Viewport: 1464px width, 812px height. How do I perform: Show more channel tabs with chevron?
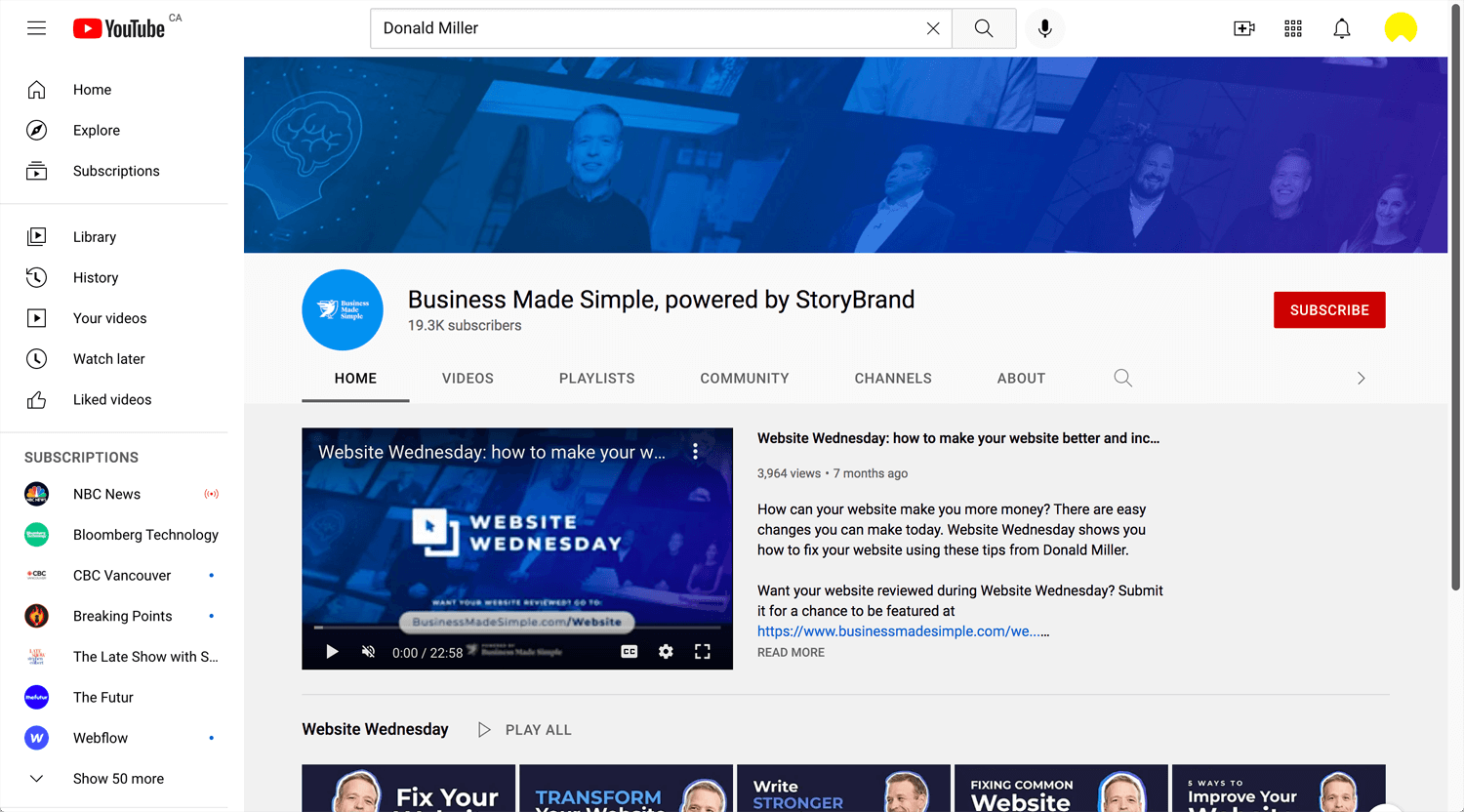(x=1362, y=379)
